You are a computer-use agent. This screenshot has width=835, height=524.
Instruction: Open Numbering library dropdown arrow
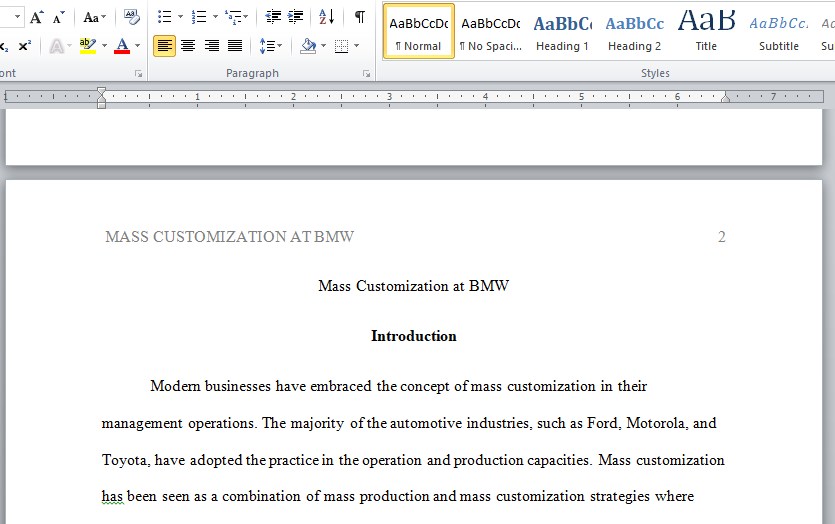point(215,17)
